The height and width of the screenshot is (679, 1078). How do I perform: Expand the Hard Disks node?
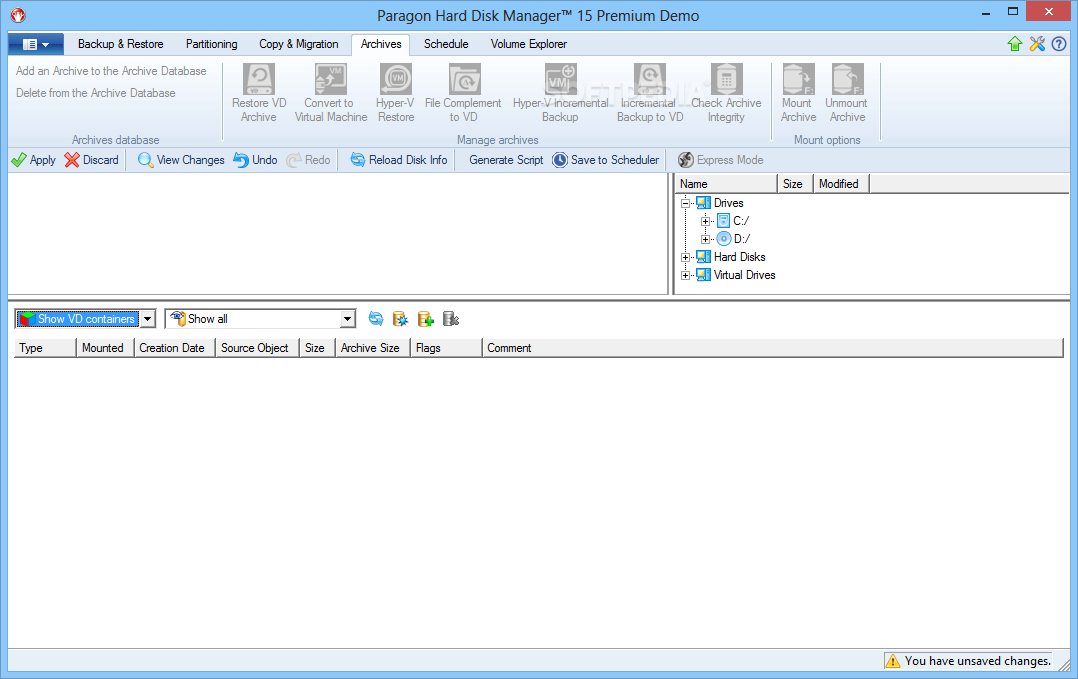click(x=685, y=257)
